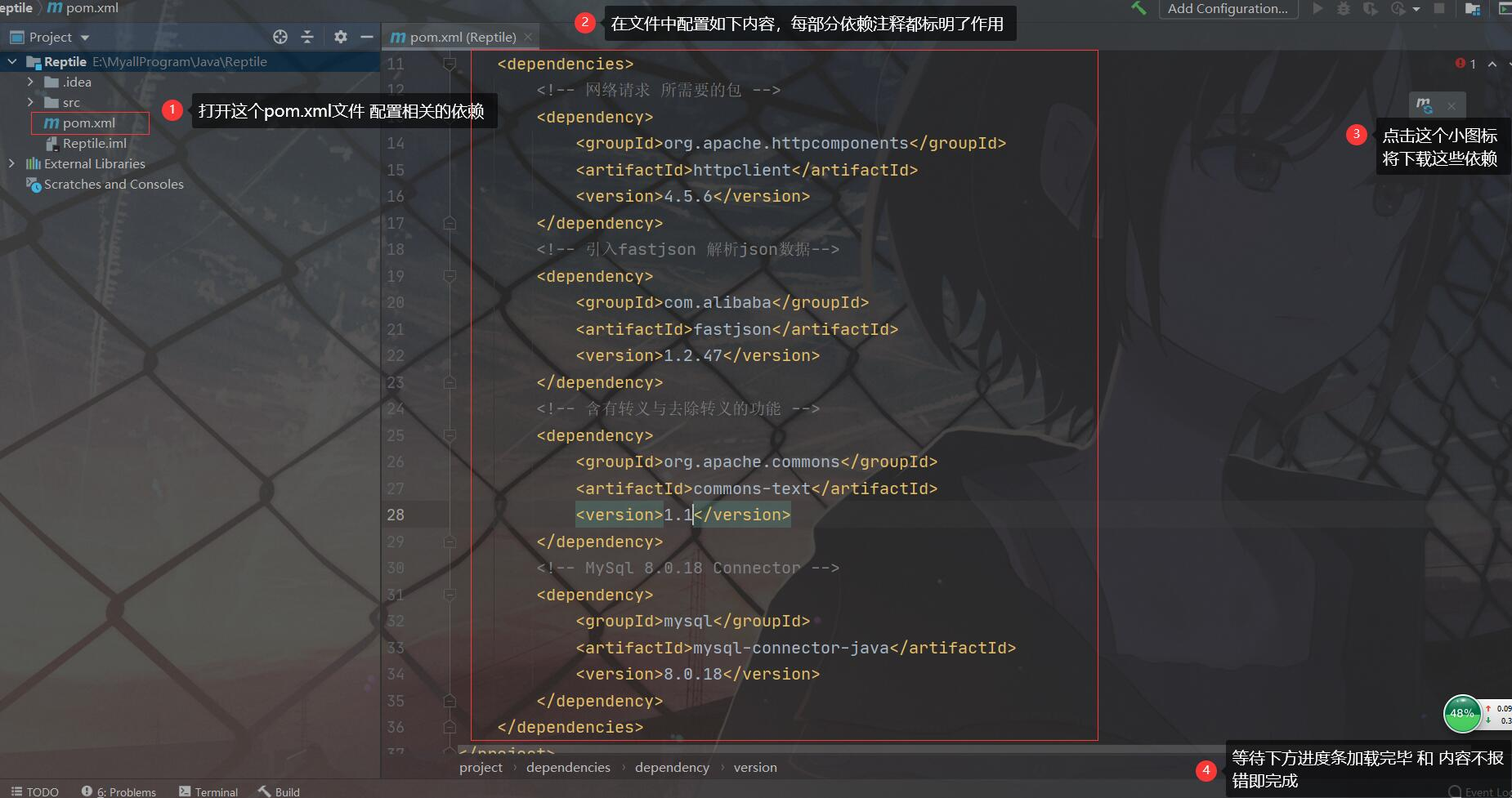
Task: Click fold end marker at line 35
Action: tap(450, 701)
